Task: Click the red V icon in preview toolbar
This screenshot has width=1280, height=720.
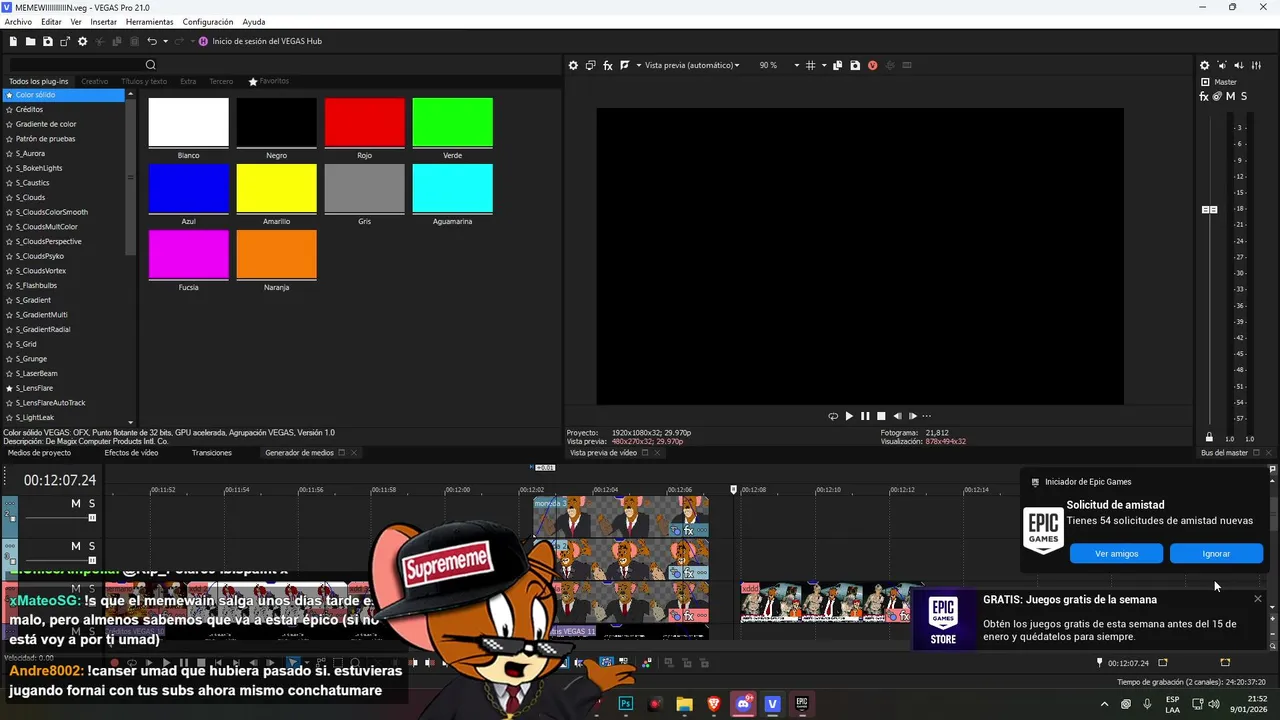Action: click(x=872, y=65)
